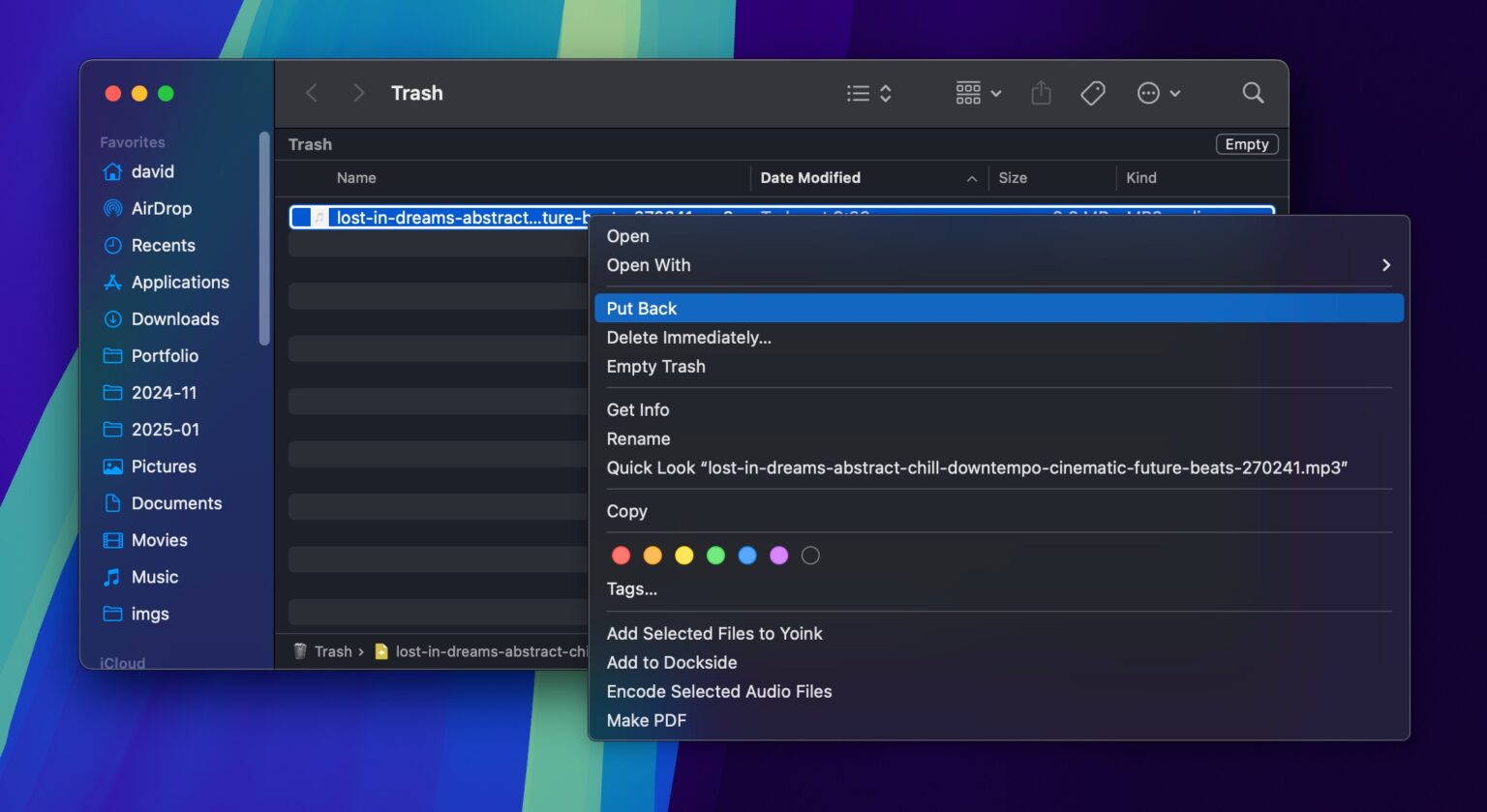The width and height of the screenshot is (1487, 812).
Task: Open the More actions ellipsis dropdown
Action: [1158, 92]
